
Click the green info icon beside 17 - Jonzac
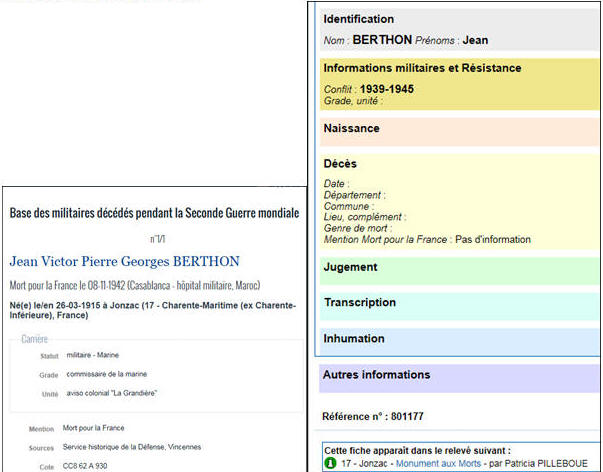pyautogui.click(x=328, y=463)
